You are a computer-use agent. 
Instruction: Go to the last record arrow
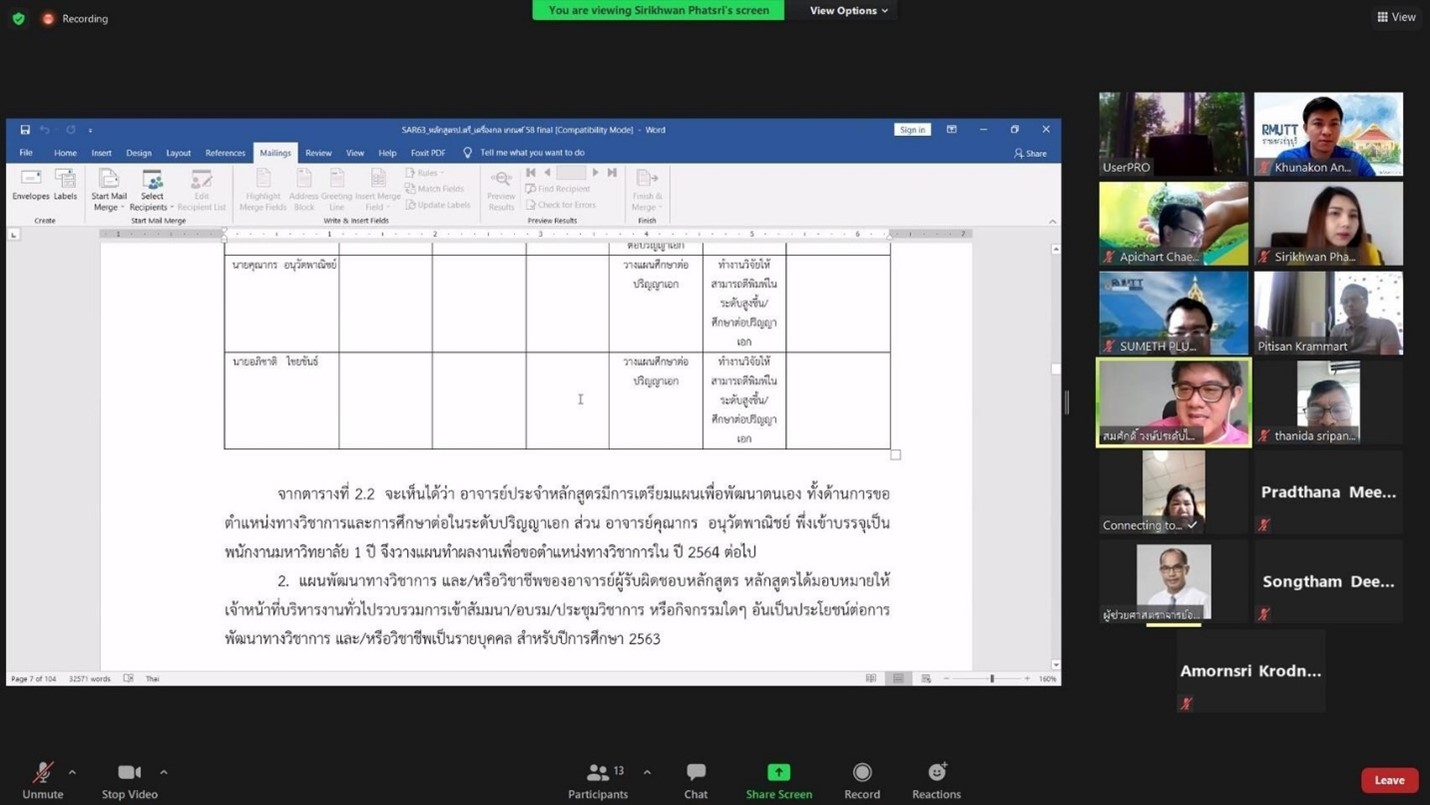612,173
